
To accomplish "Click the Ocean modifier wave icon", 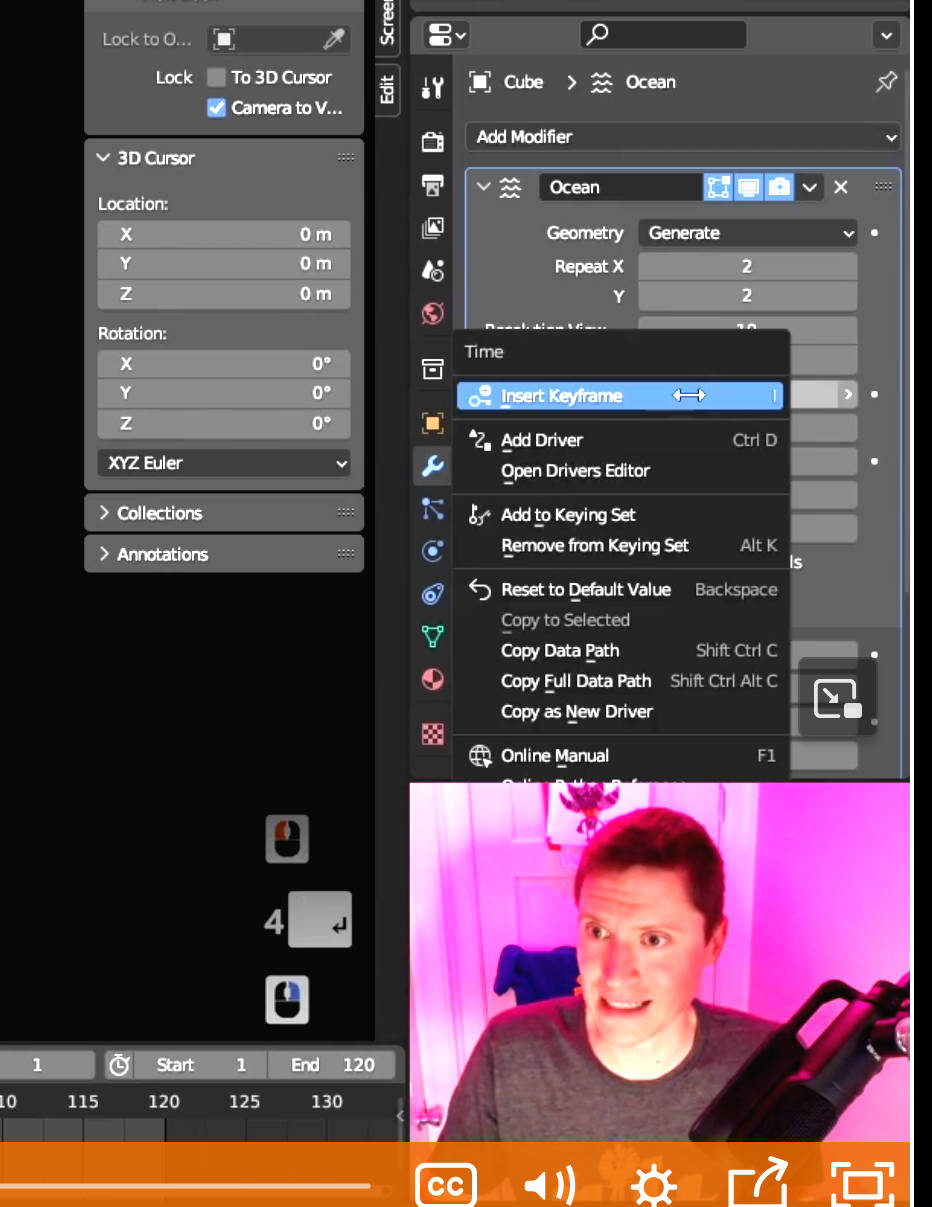I will pos(510,187).
